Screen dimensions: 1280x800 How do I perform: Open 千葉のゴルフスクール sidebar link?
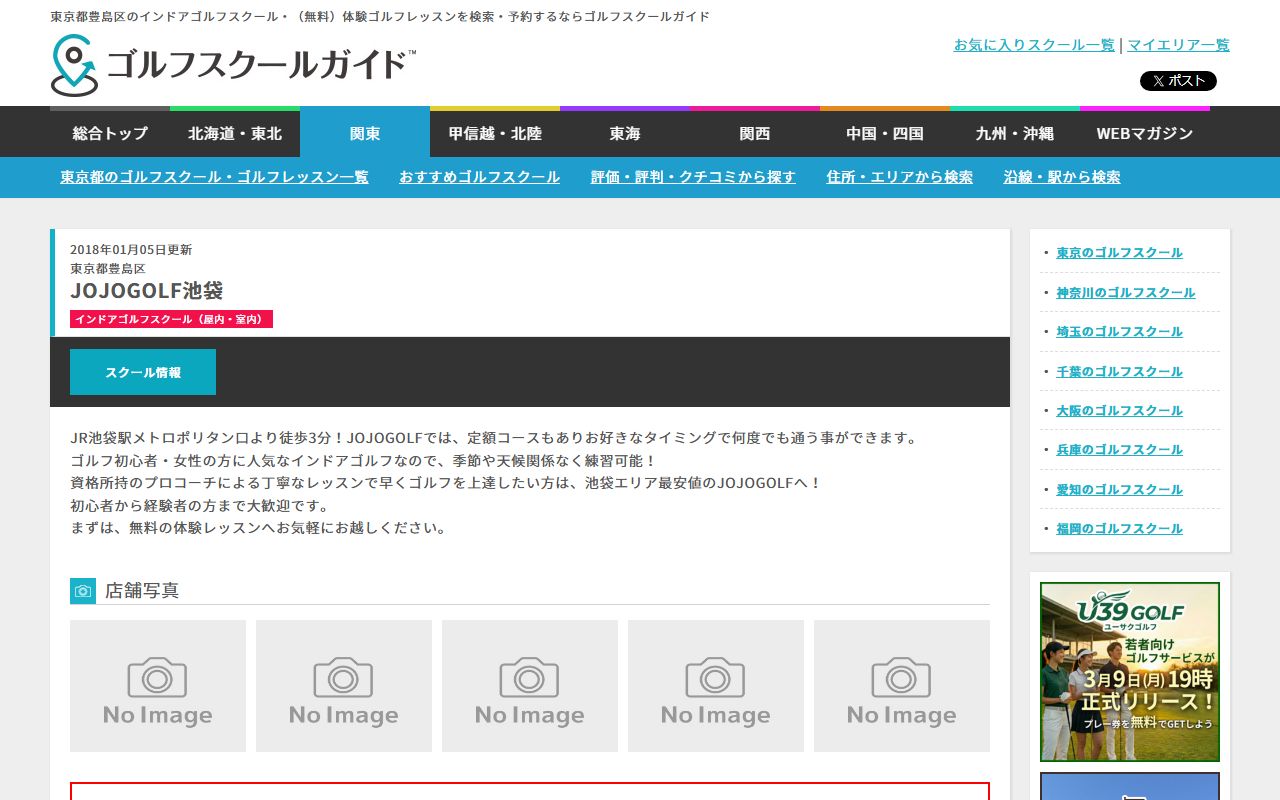tap(1119, 372)
